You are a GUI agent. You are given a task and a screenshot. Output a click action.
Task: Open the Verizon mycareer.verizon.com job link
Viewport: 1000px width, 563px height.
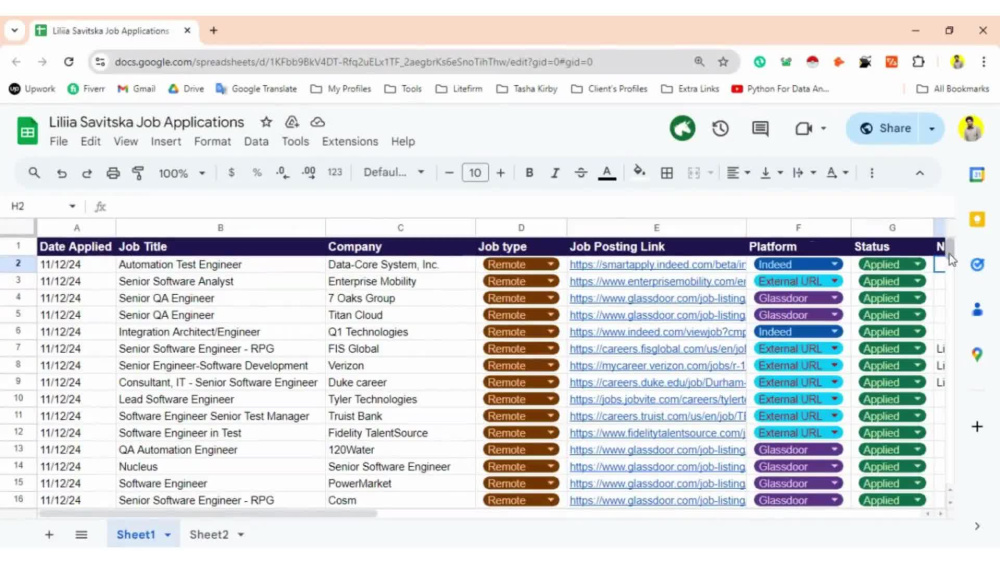click(657, 365)
